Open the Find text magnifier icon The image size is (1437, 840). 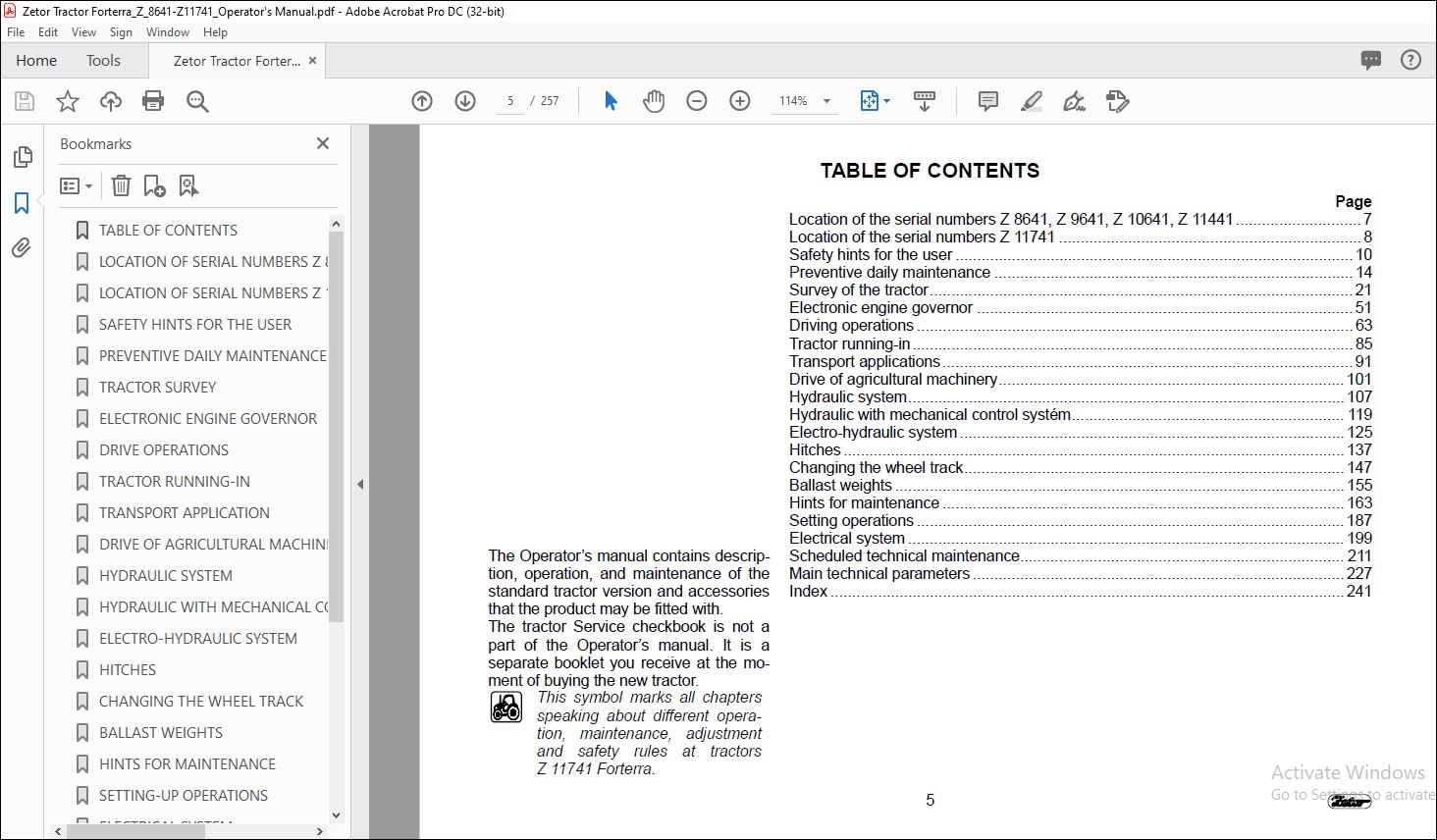197,101
